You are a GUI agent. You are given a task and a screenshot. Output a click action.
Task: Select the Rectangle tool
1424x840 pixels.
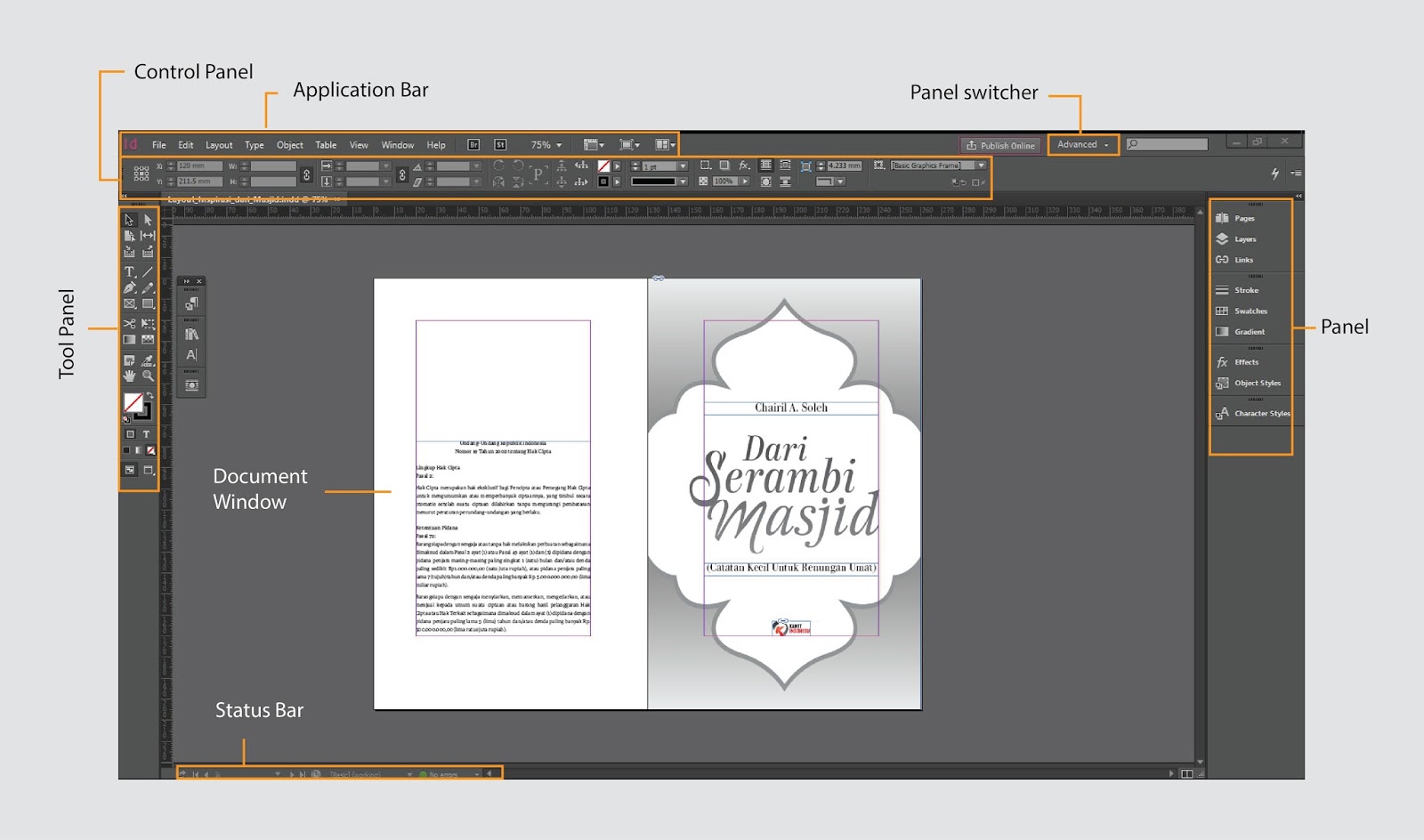point(148,304)
